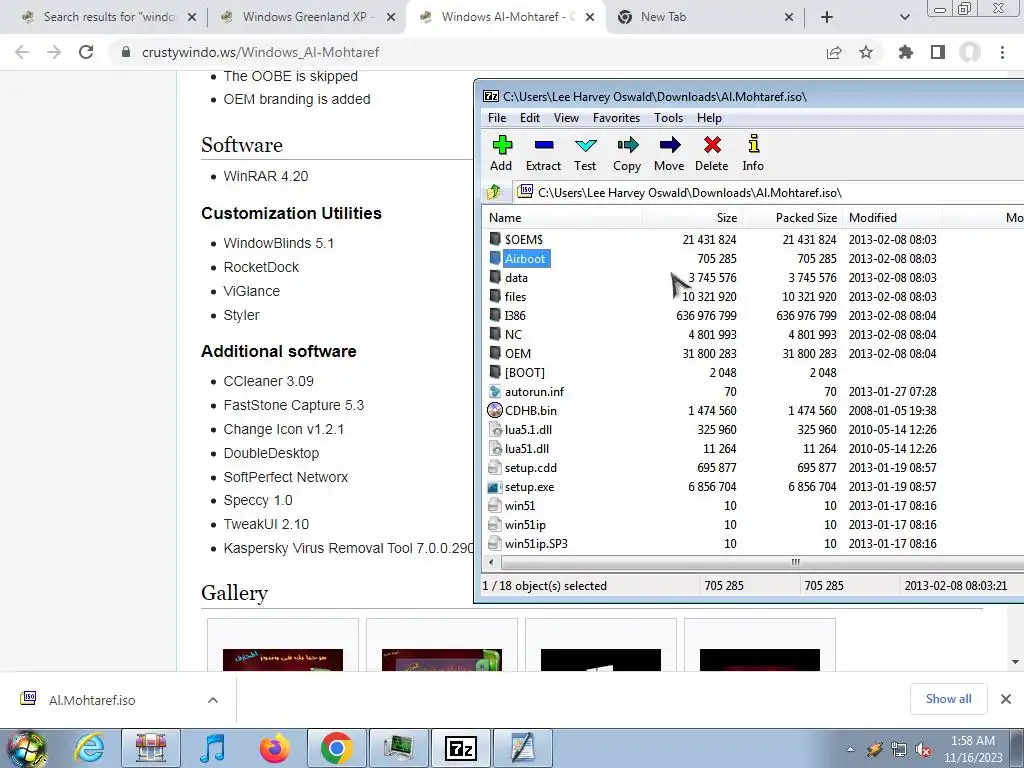The height and width of the screenshot is (768, 1024).
Task: Click the Delete red X toolbar icon
Action: (x=712, y=153)
